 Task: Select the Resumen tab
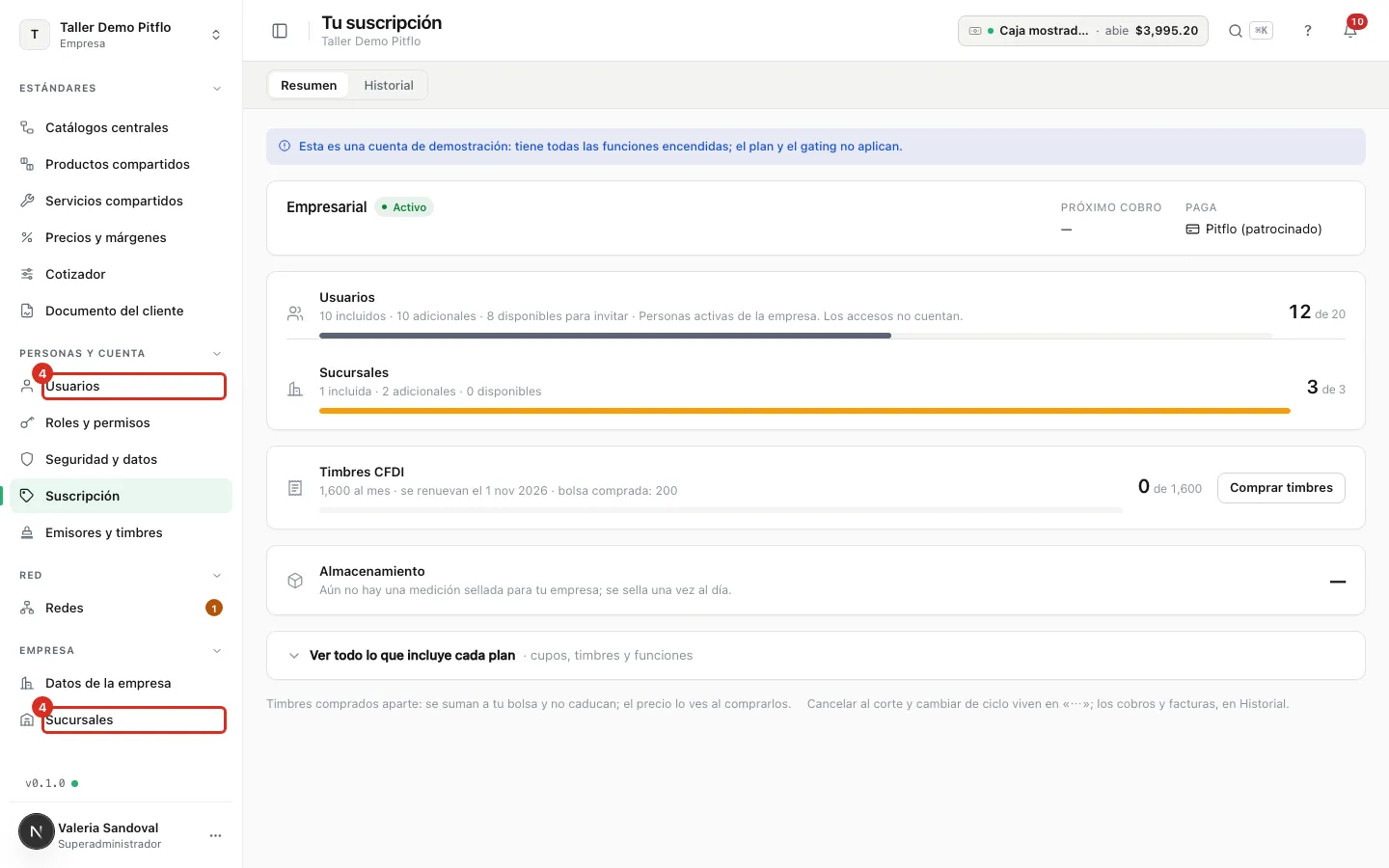309,85
